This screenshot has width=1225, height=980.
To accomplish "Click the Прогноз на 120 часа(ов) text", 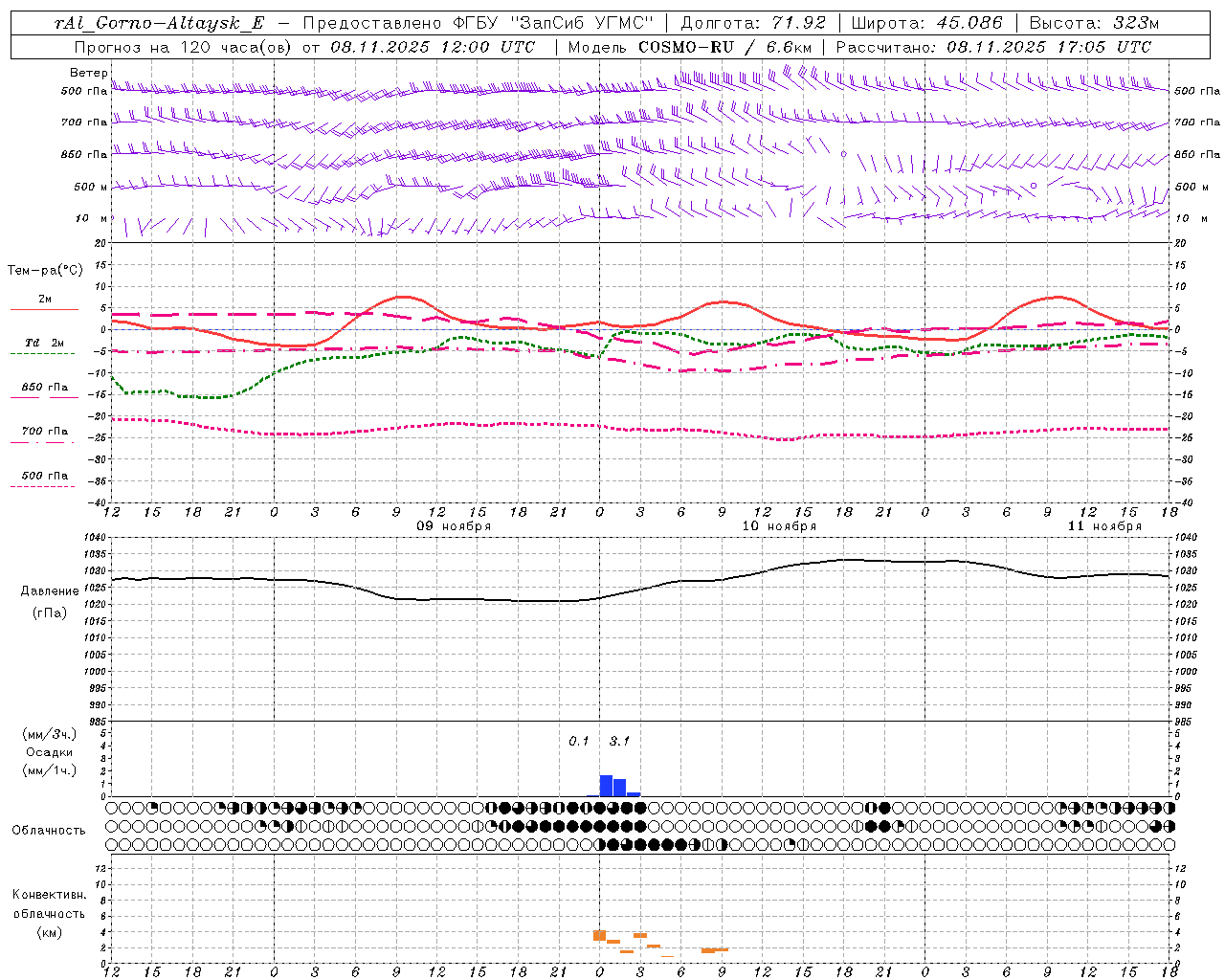I will (184, 47).
